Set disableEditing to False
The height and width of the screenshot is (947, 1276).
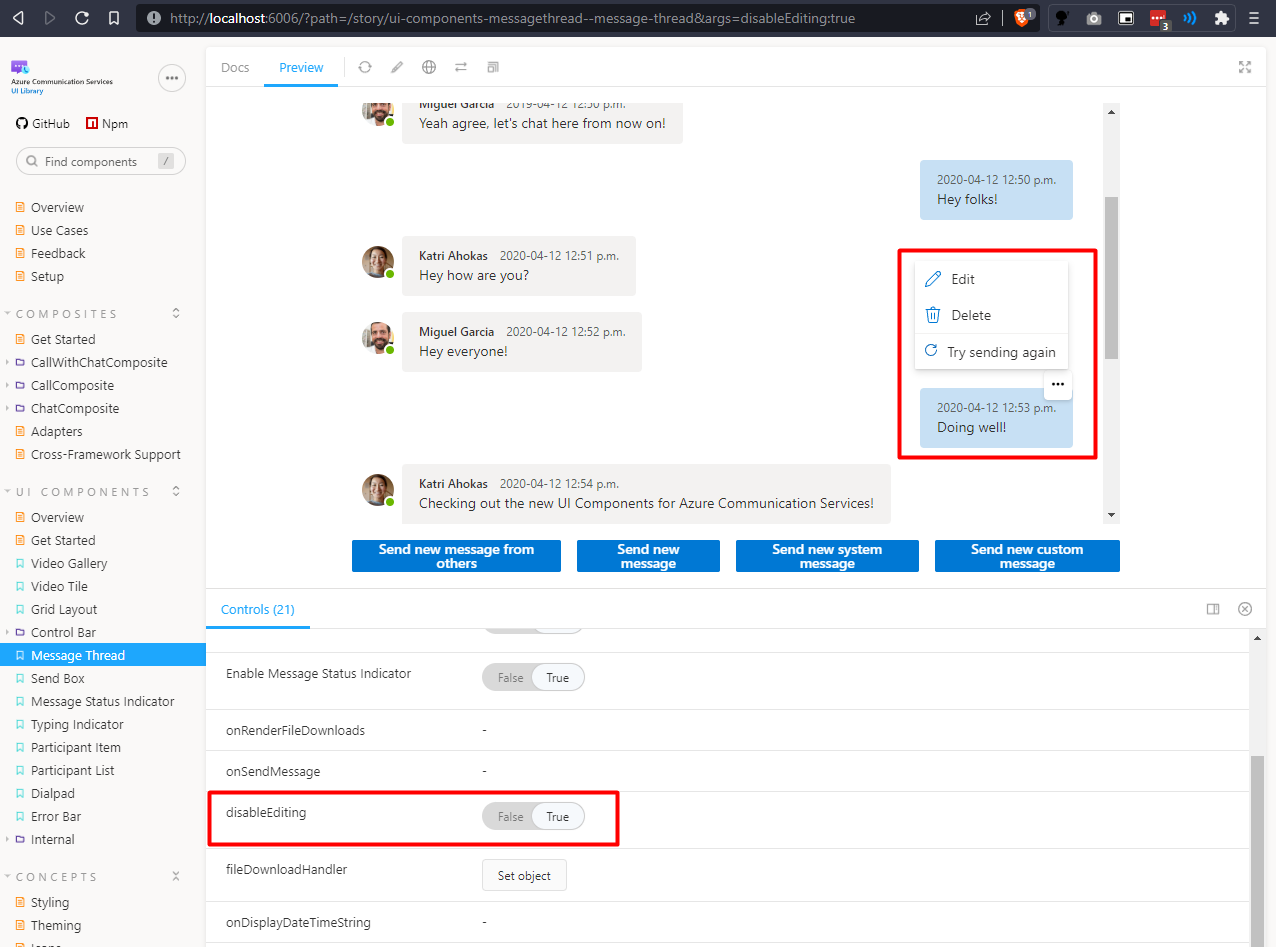[x=509, y=816]
